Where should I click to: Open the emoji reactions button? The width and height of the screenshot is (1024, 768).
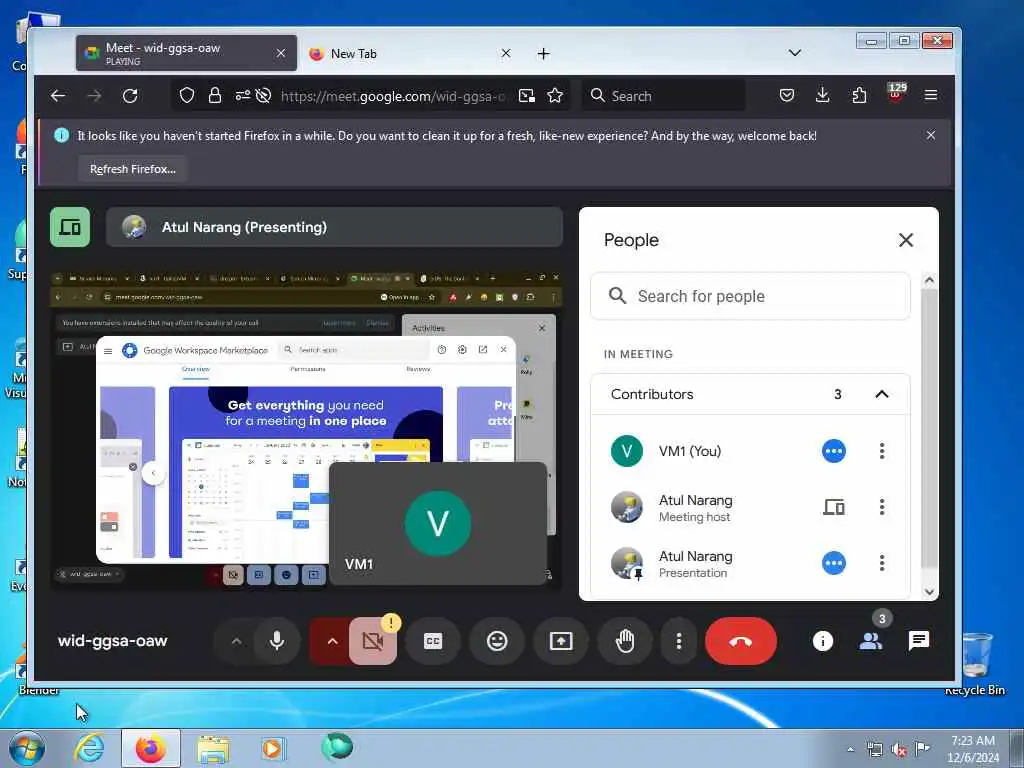497,641
